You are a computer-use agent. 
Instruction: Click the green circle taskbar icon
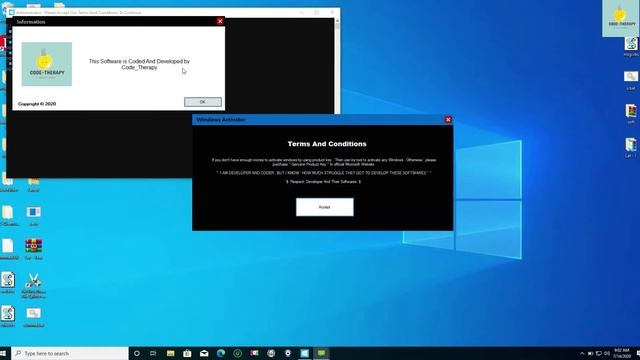click(238, 353)
